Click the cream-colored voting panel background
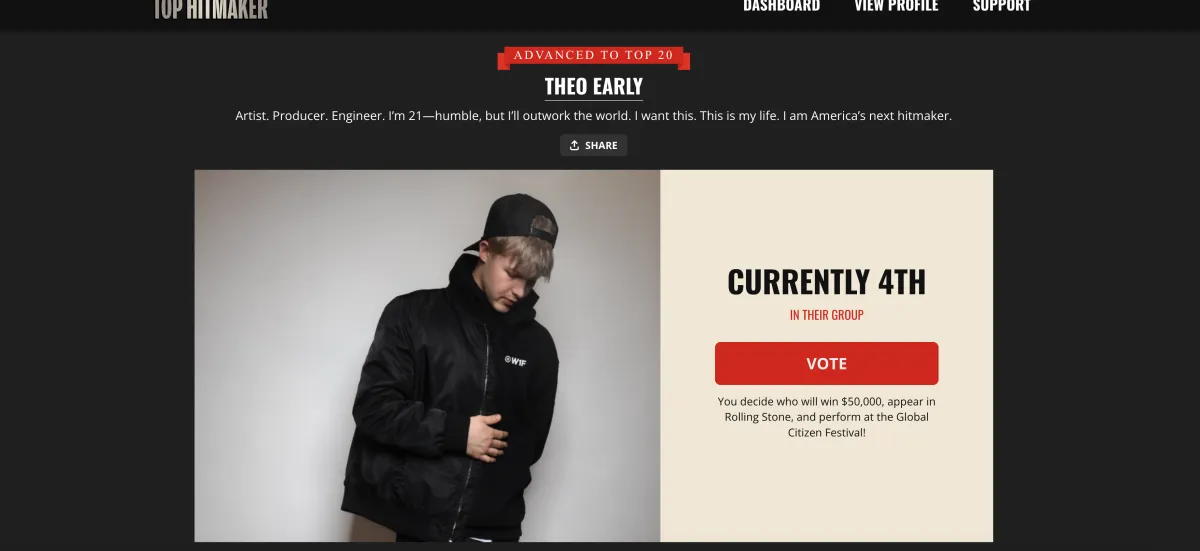 [x=826, y=490]
